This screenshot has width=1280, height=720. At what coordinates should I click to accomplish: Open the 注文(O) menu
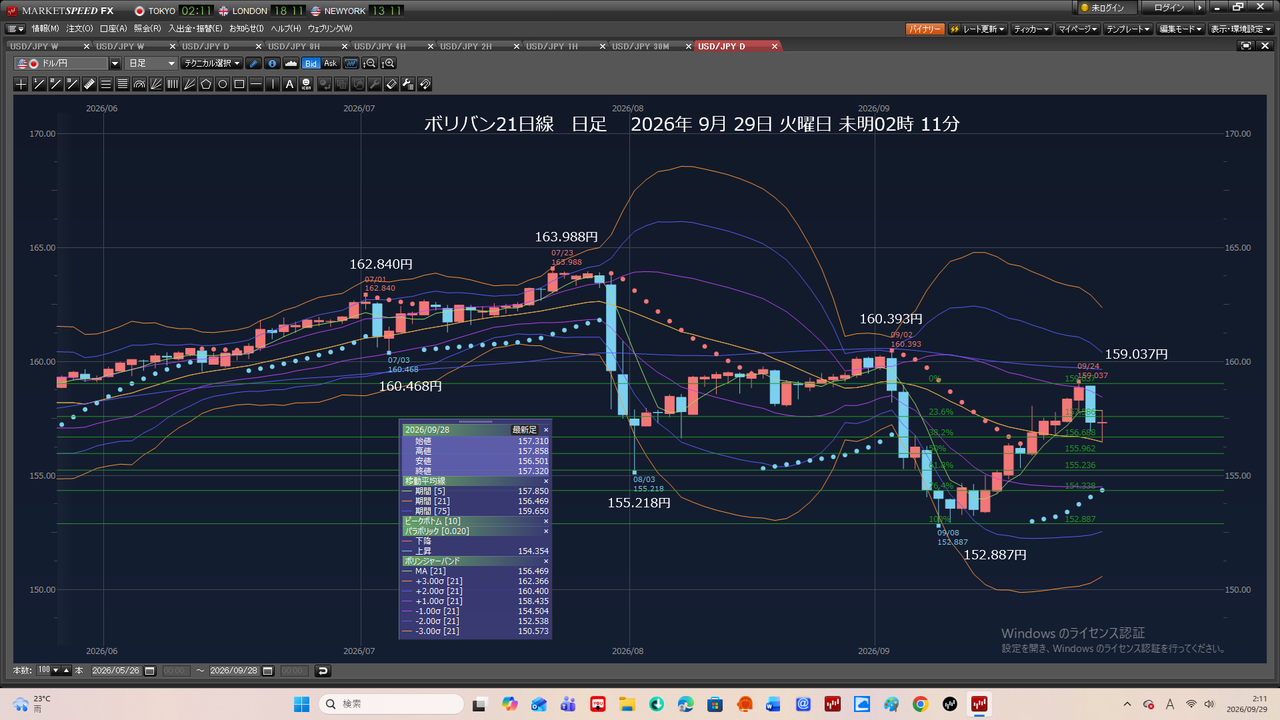click(81, 29)
